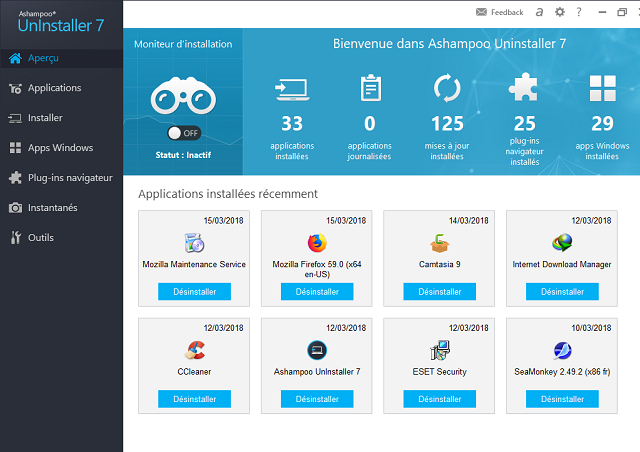Click the logged applications clipboard icon

coord(371,88)
